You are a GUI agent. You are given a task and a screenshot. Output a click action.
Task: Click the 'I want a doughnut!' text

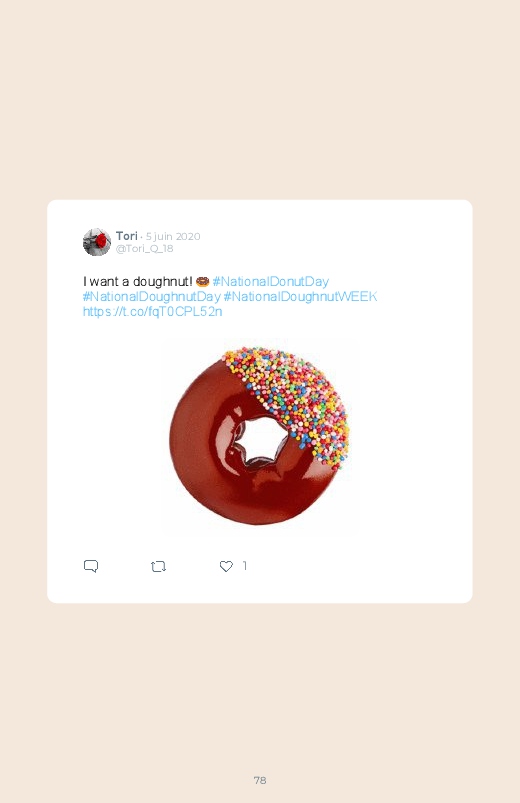click(138, 281)
